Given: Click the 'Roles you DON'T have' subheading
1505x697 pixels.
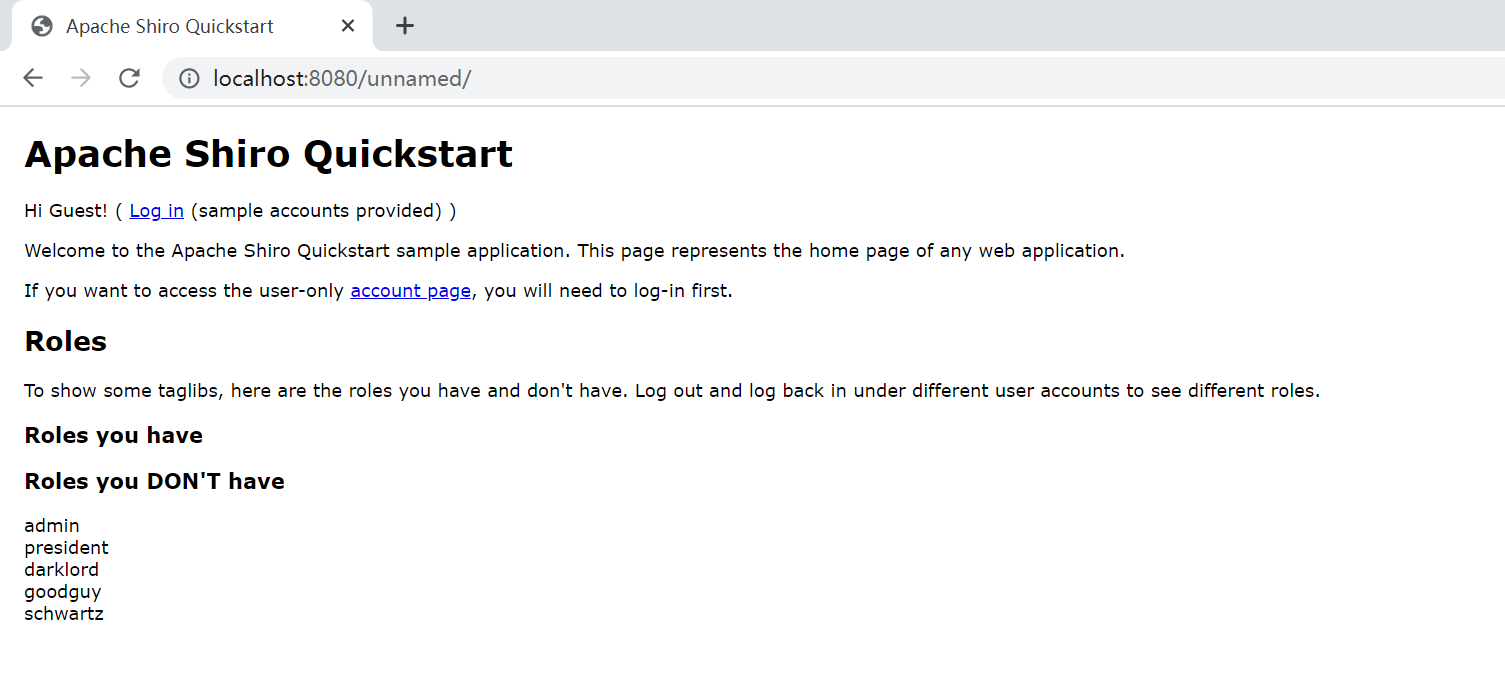Looking at the screenshot, I should 154,481.
